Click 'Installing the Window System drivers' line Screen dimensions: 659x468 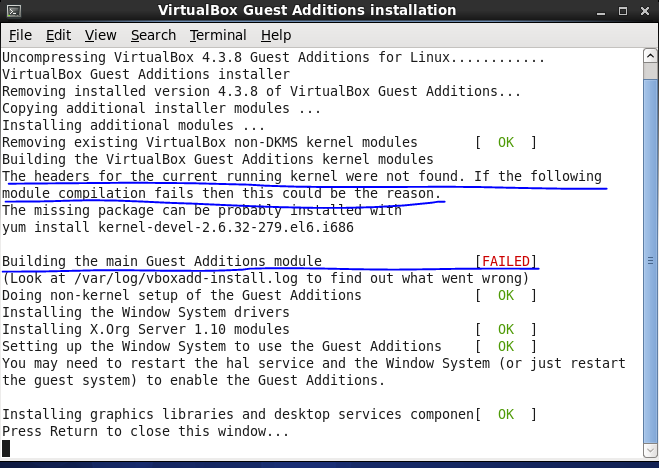(146, 312)
